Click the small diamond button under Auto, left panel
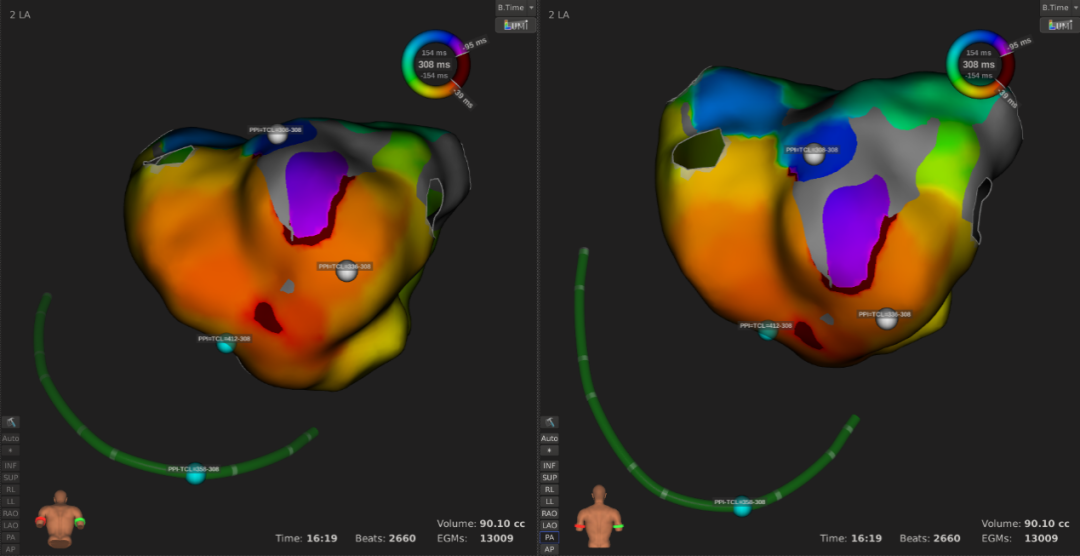Screen dimensions: 1080x556 point(11,451)
